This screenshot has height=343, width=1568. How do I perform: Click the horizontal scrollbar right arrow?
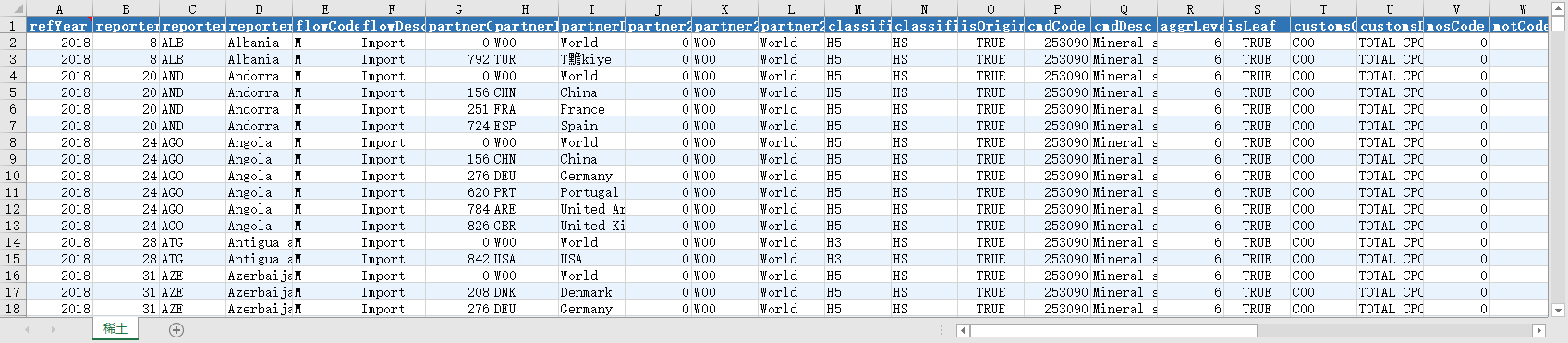pyautogui.click(x=1538, y=330)
